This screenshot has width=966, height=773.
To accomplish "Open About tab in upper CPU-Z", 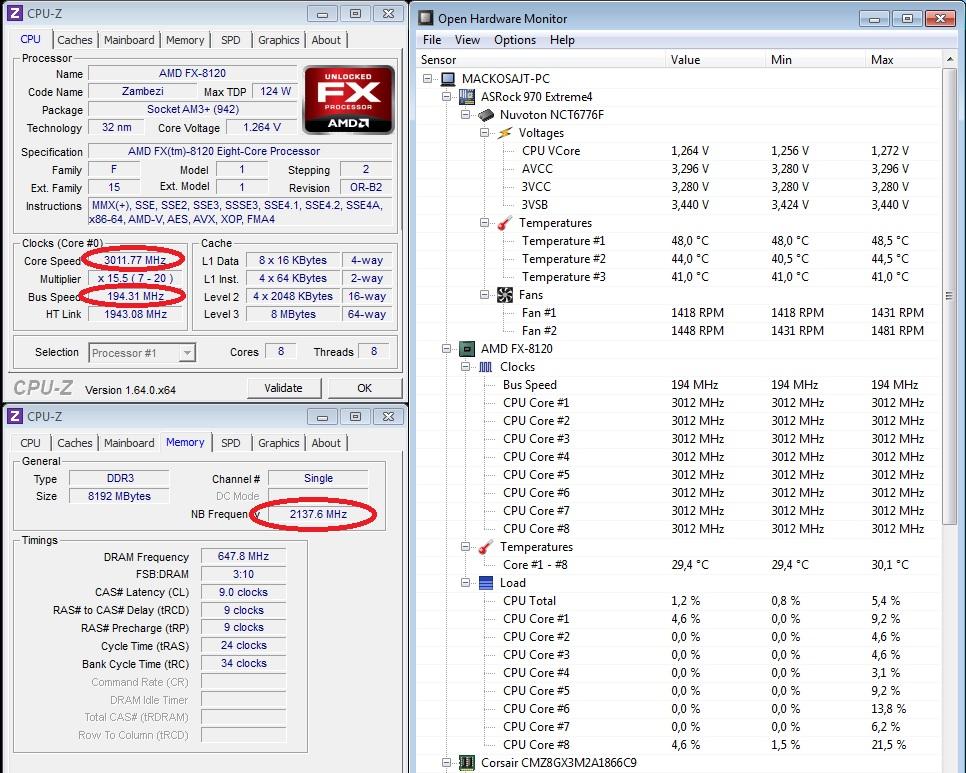I will (x=326, y=40).
